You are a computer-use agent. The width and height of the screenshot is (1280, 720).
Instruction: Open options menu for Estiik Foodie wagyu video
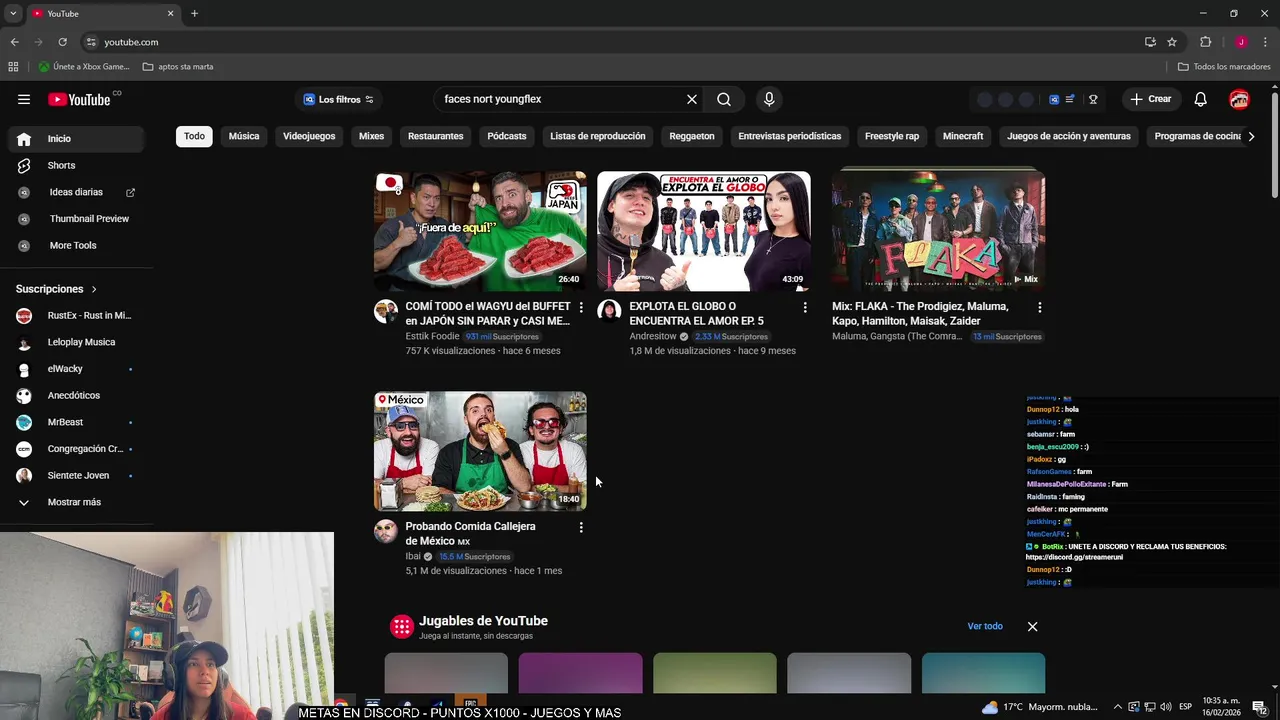(581, 307)
